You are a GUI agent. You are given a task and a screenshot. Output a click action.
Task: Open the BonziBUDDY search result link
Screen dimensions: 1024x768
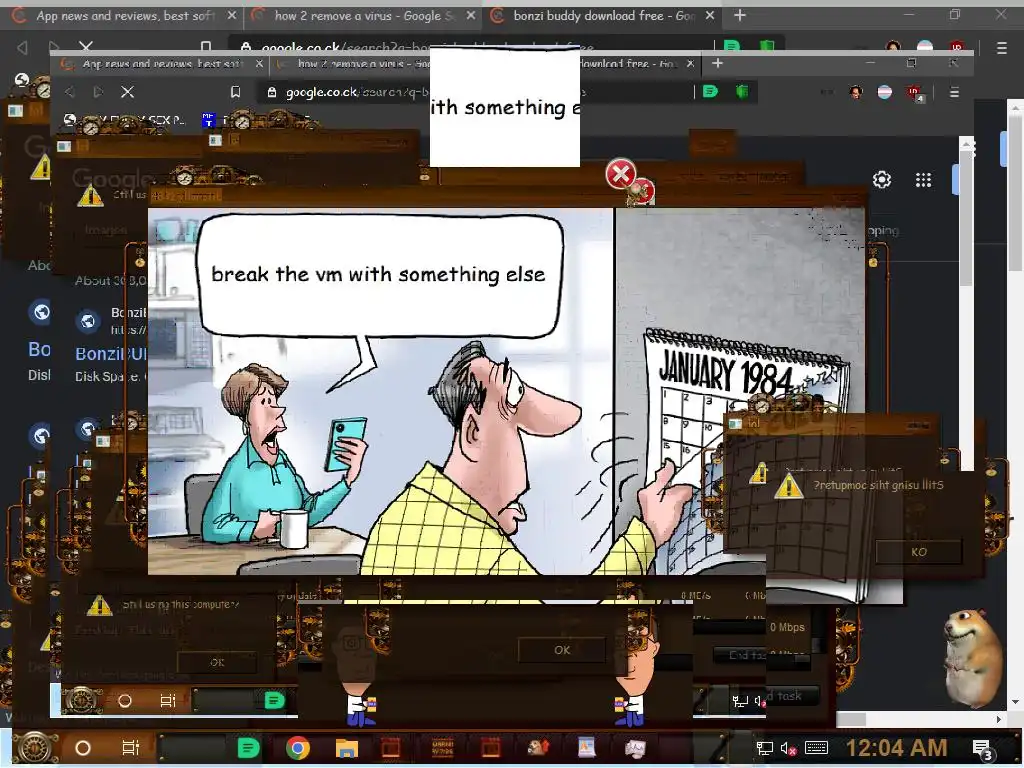tap(110, 353)
